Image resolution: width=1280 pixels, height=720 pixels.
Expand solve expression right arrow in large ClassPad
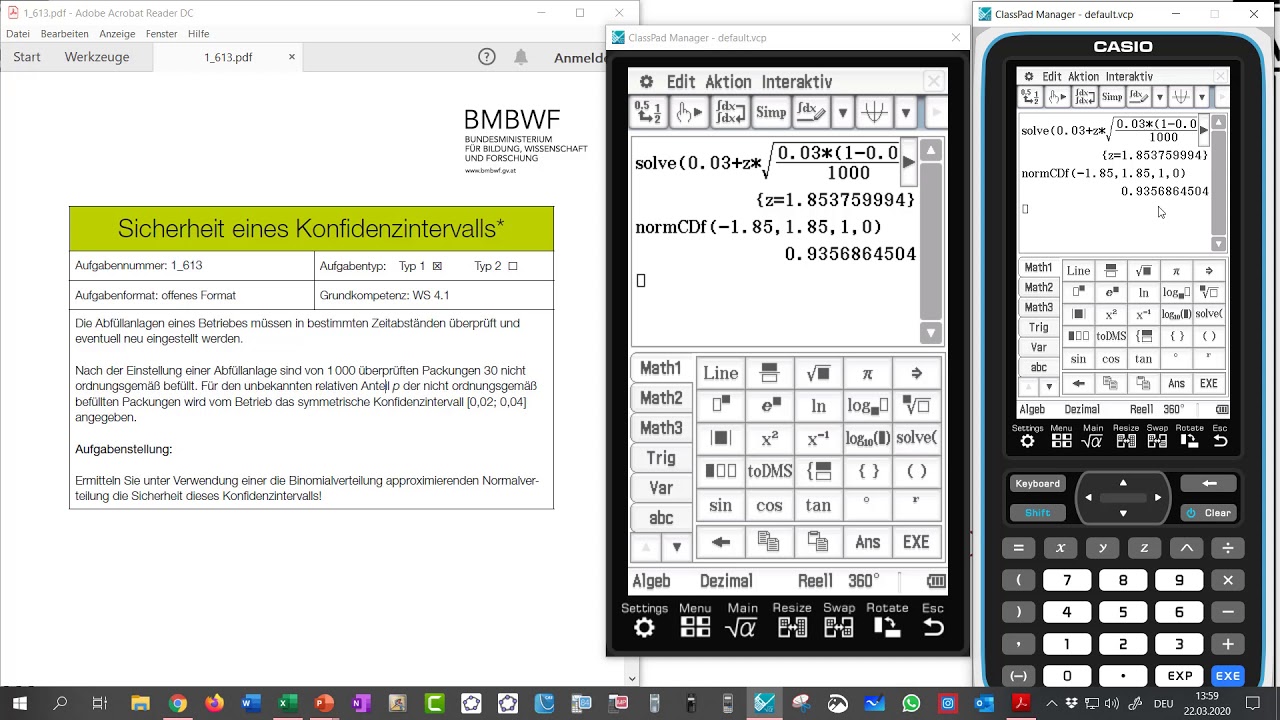[x=908, y=162]
